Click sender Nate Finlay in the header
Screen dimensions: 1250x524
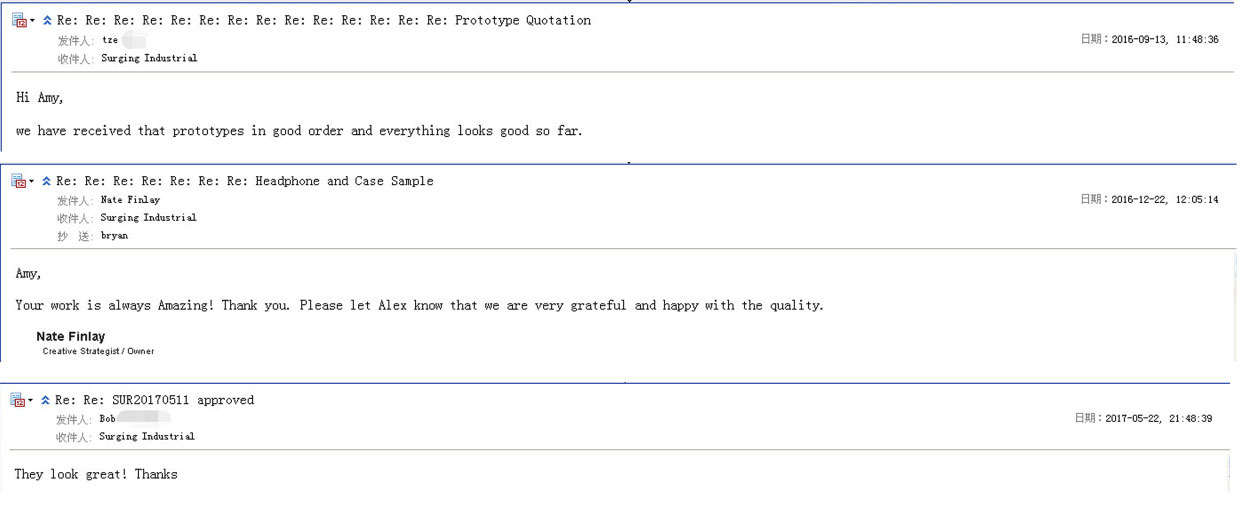pyautogui.click(x=130, y=200)
